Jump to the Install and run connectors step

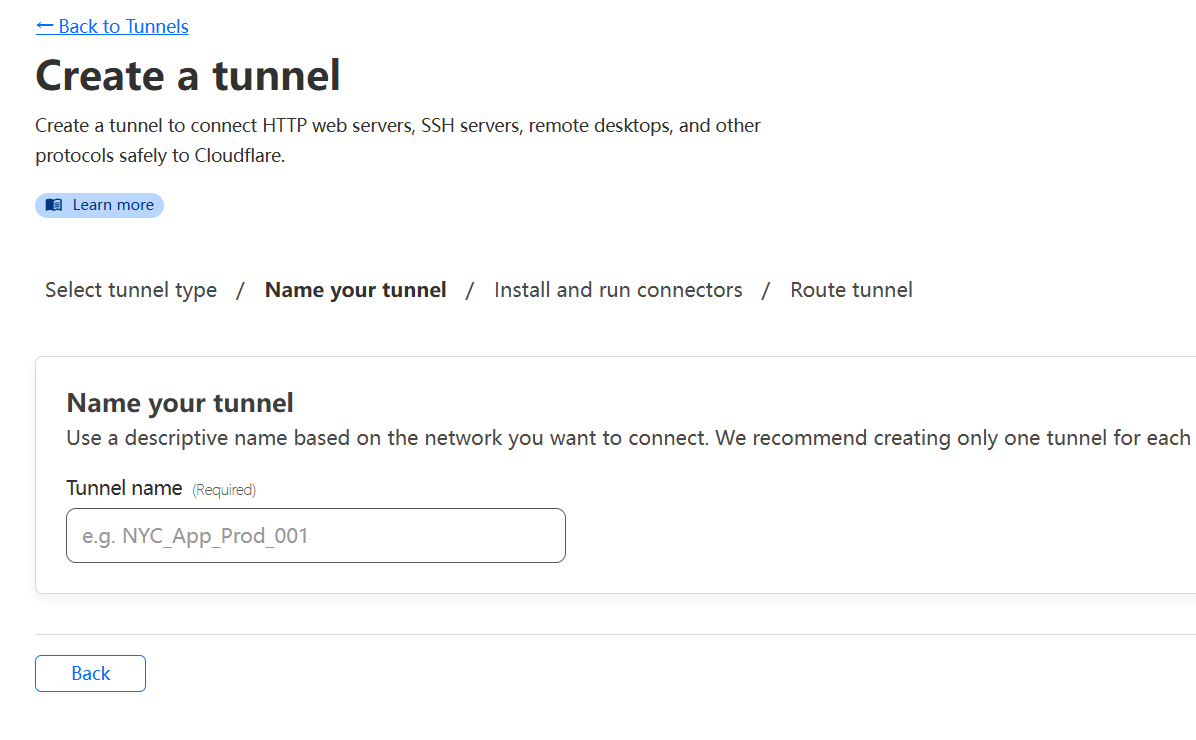[618, 290]
